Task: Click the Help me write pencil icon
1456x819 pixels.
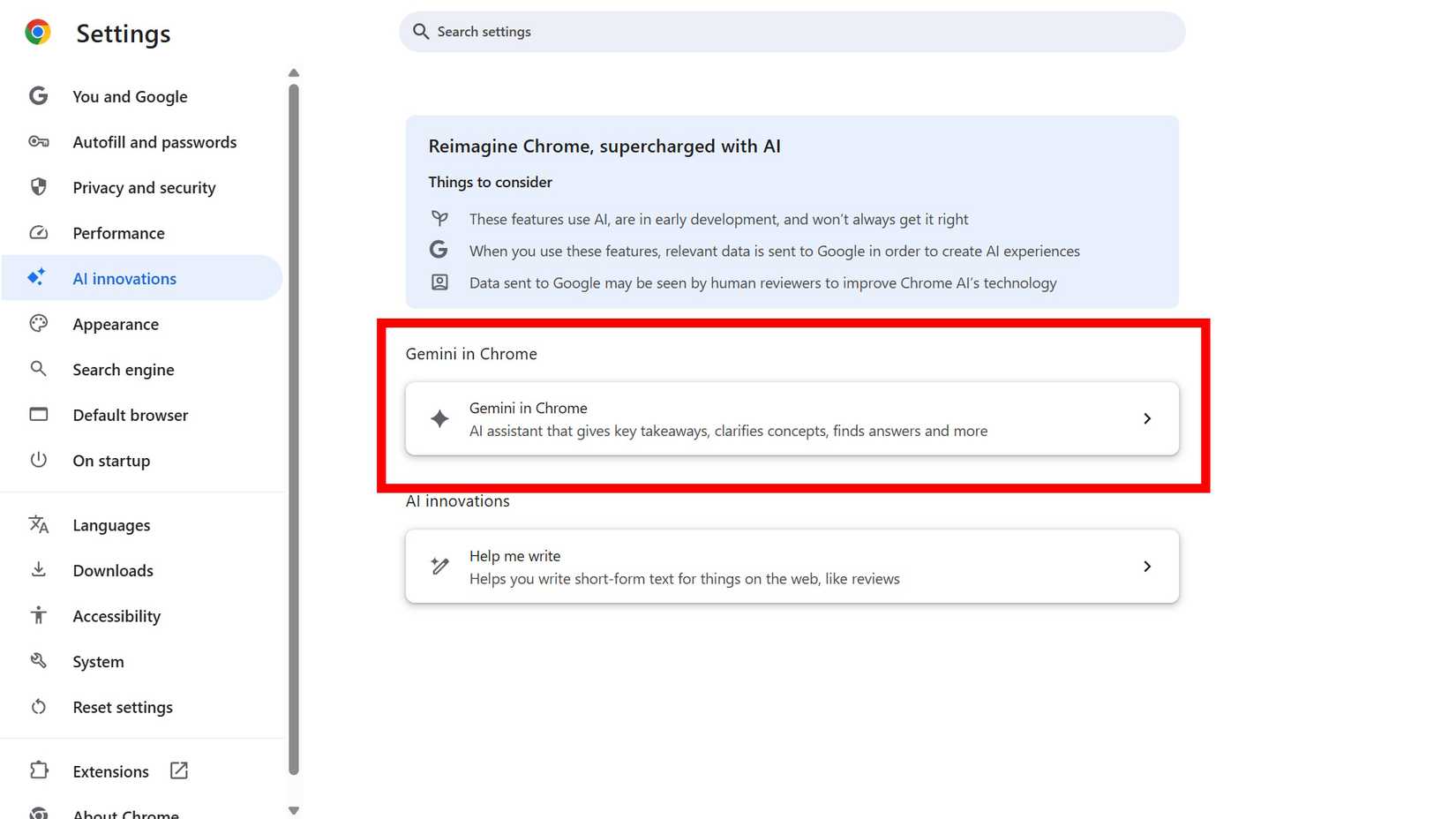Action: [x=439, y=567]
